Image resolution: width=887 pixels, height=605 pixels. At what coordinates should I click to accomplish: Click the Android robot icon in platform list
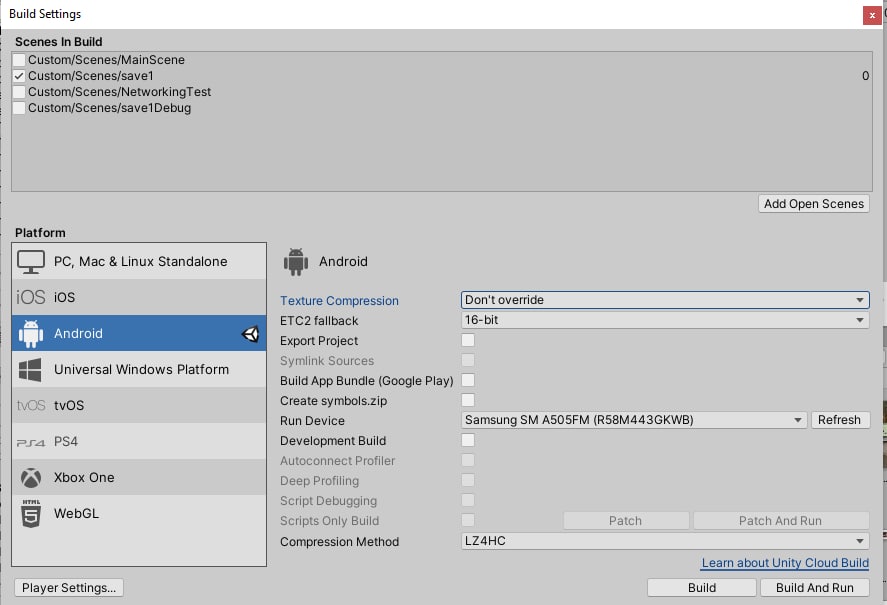tap(31, 333)
